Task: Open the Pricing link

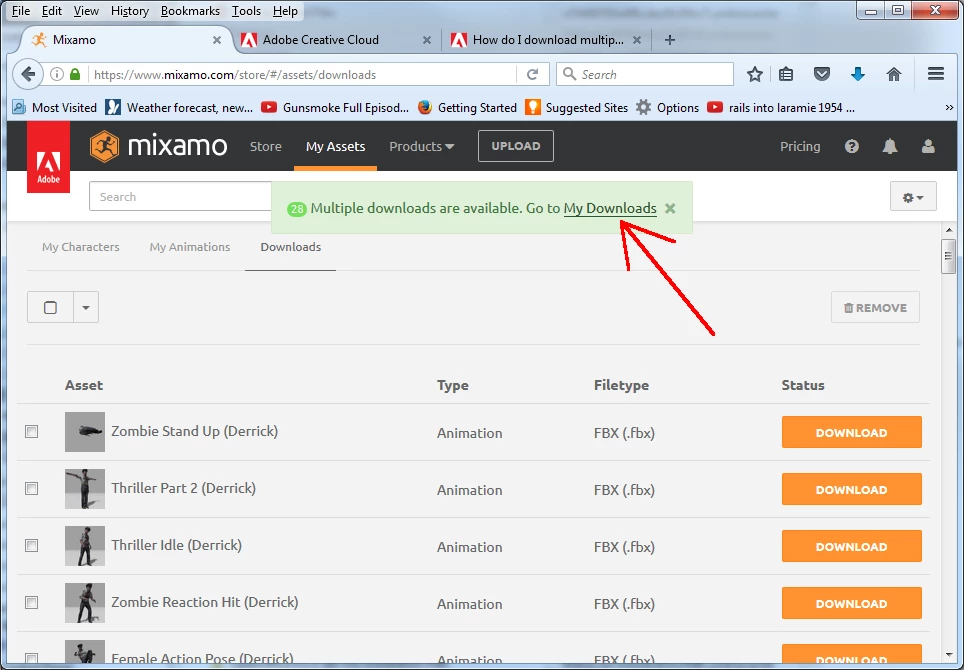Action: coord(800,146)
